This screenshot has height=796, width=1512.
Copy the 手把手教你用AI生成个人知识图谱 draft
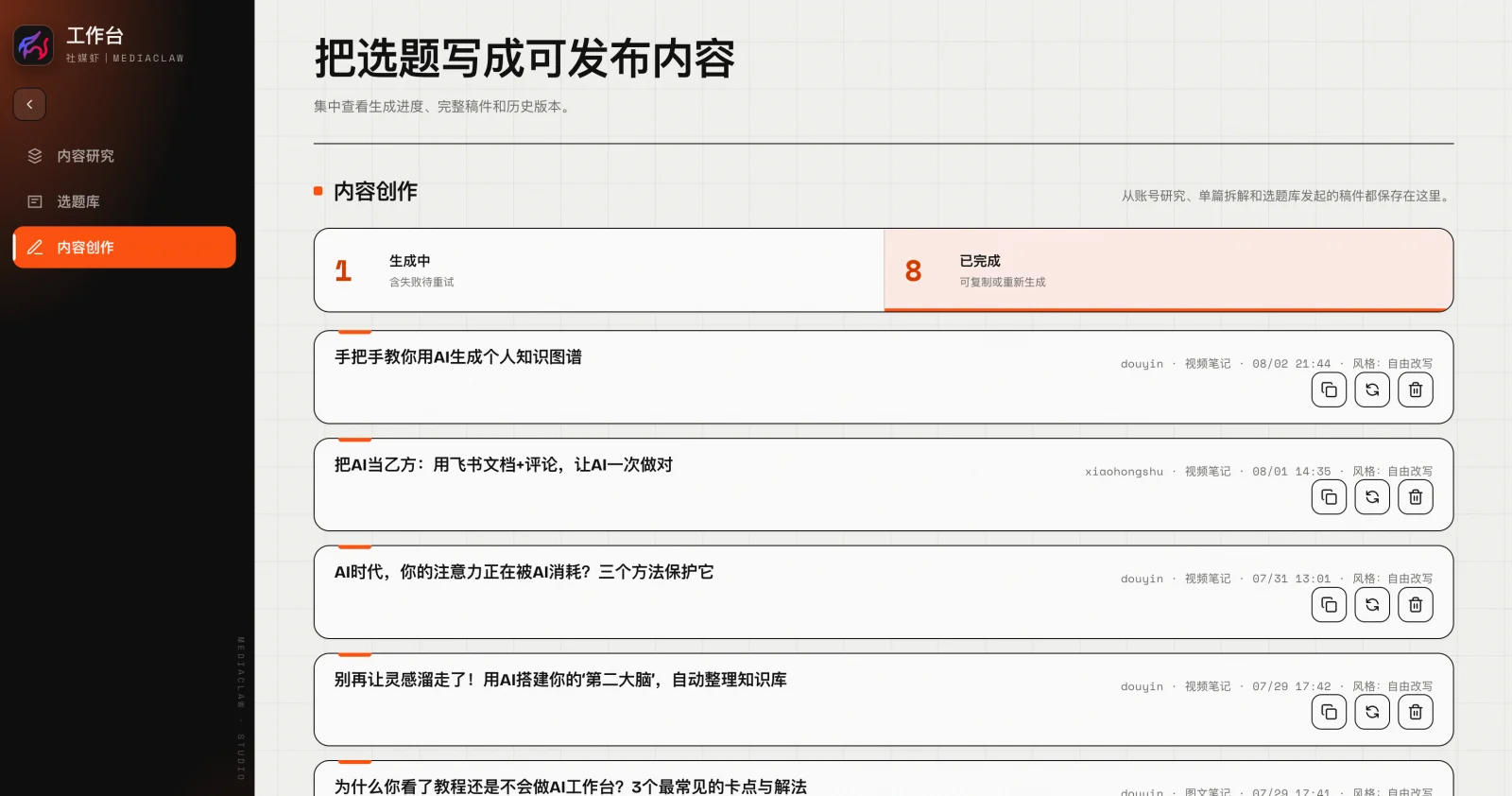[x=1329, y=389]
